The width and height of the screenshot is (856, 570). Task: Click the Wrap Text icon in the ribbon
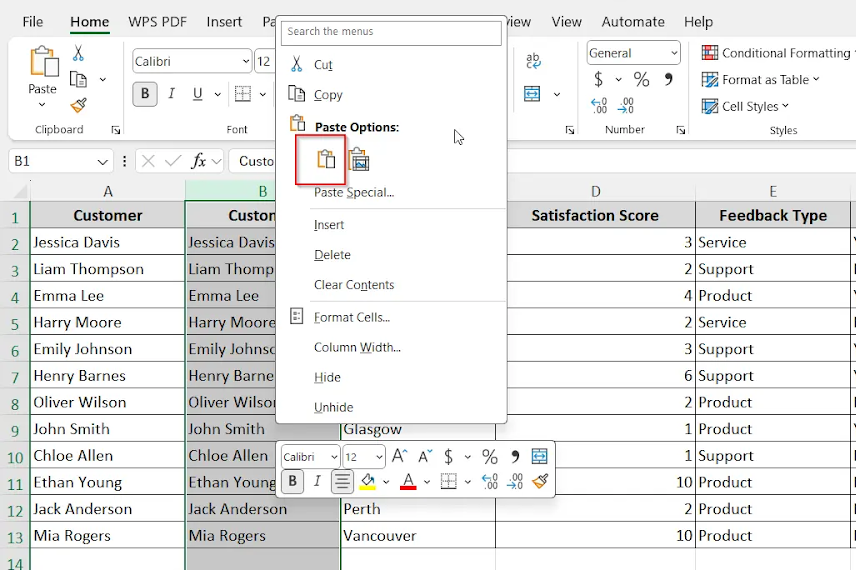[x=533, y=60]
